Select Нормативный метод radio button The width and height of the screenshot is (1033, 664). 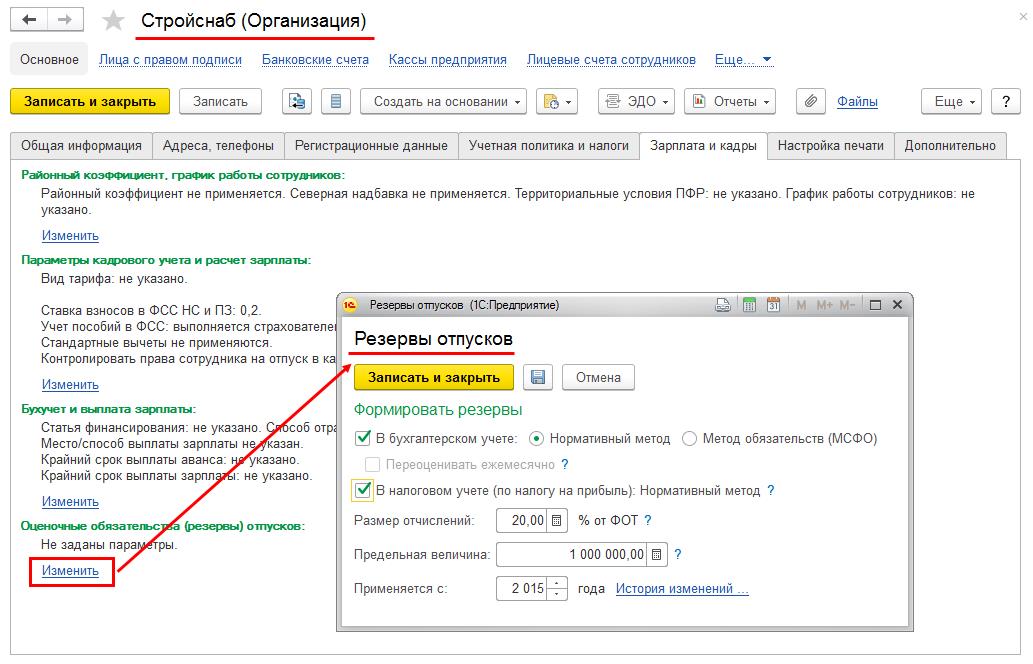536,439
